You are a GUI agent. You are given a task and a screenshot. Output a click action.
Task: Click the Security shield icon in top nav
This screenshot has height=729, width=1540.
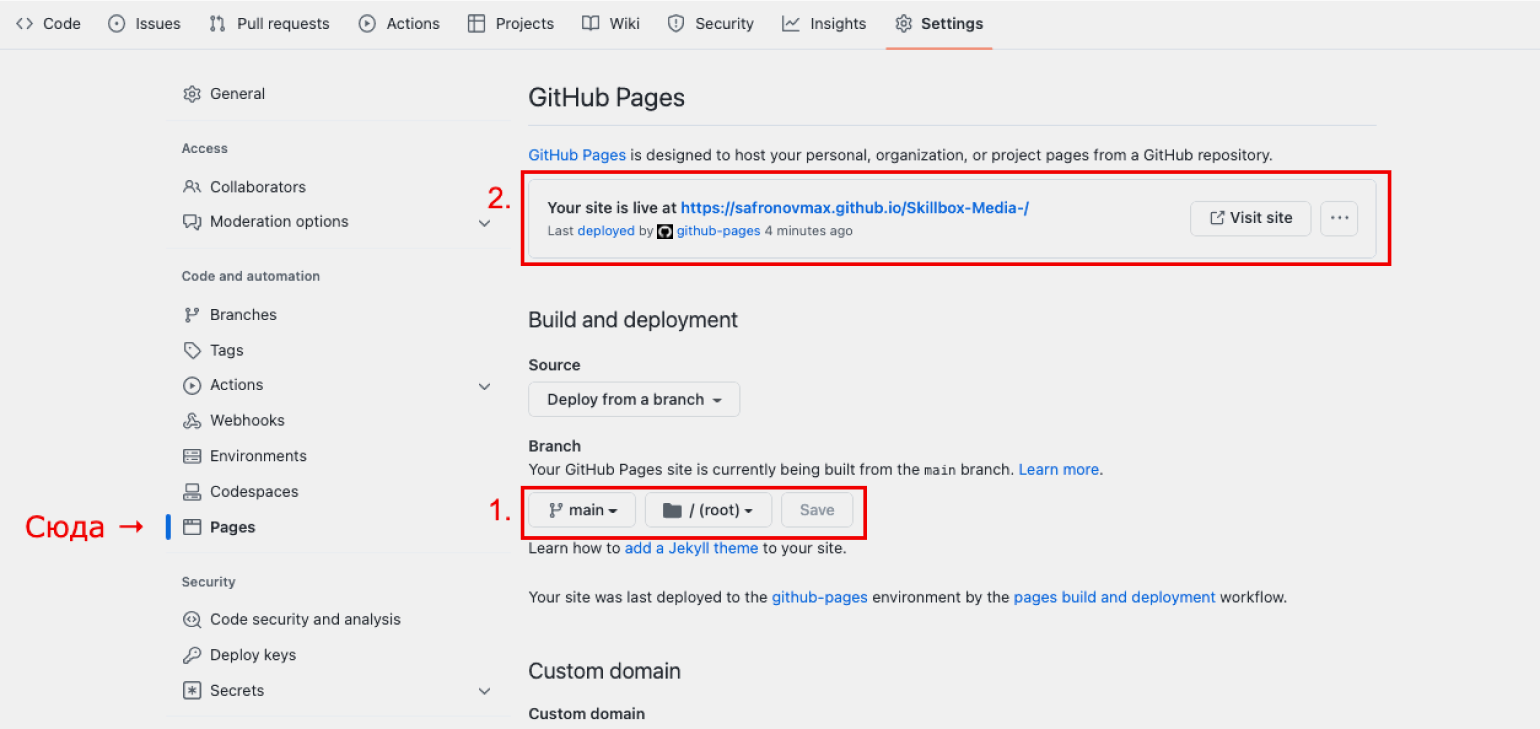coord(676,23)
